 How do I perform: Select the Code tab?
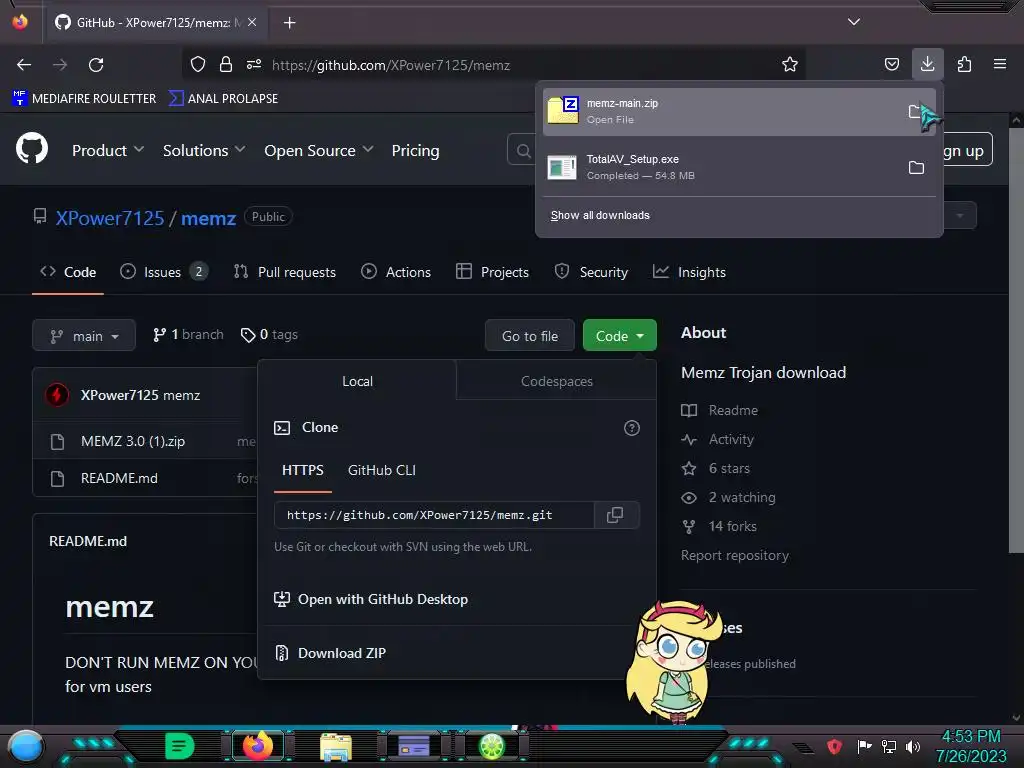pyautogui.click(x=68, y=272)
